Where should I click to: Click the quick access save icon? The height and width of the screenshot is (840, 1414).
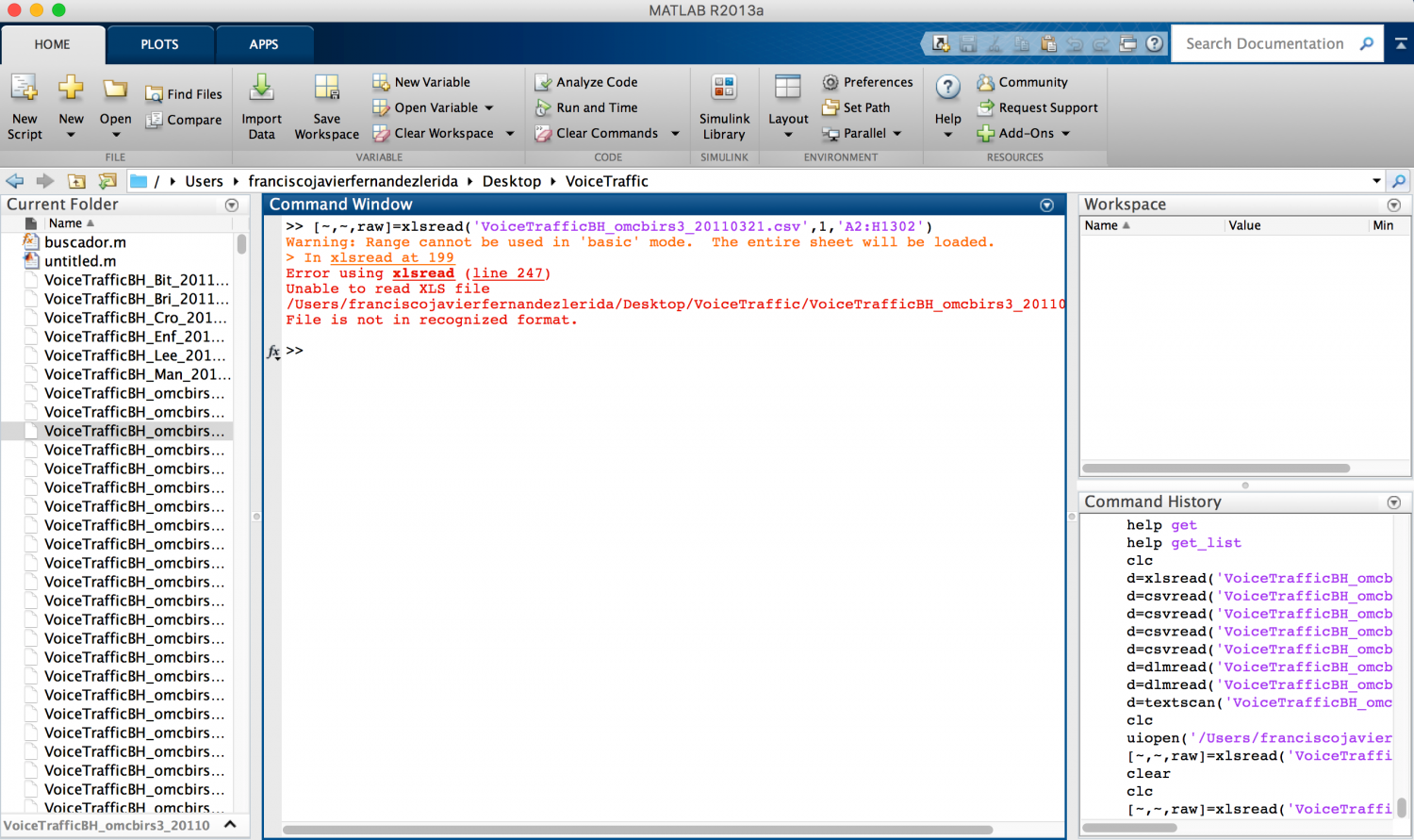[968, 43]
